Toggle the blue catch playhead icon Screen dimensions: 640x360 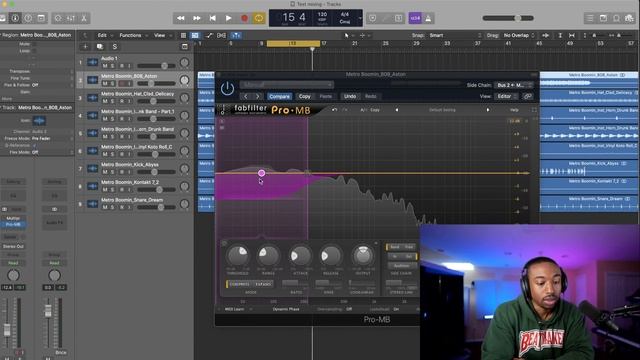pyautogui.click(x=236, y=36)
